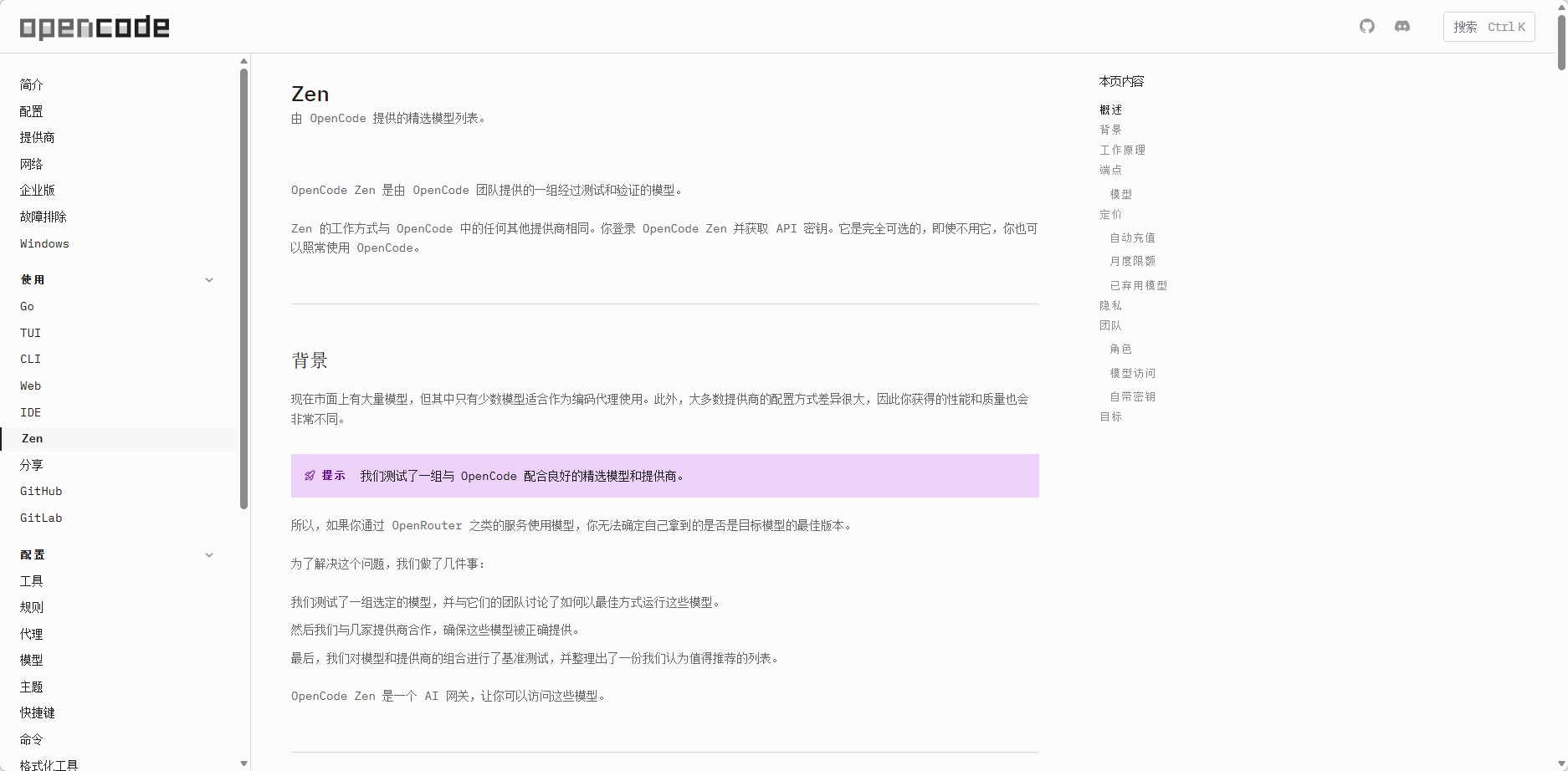Jump to 已弃用模型 in page contents

(x=1139, y=285)
